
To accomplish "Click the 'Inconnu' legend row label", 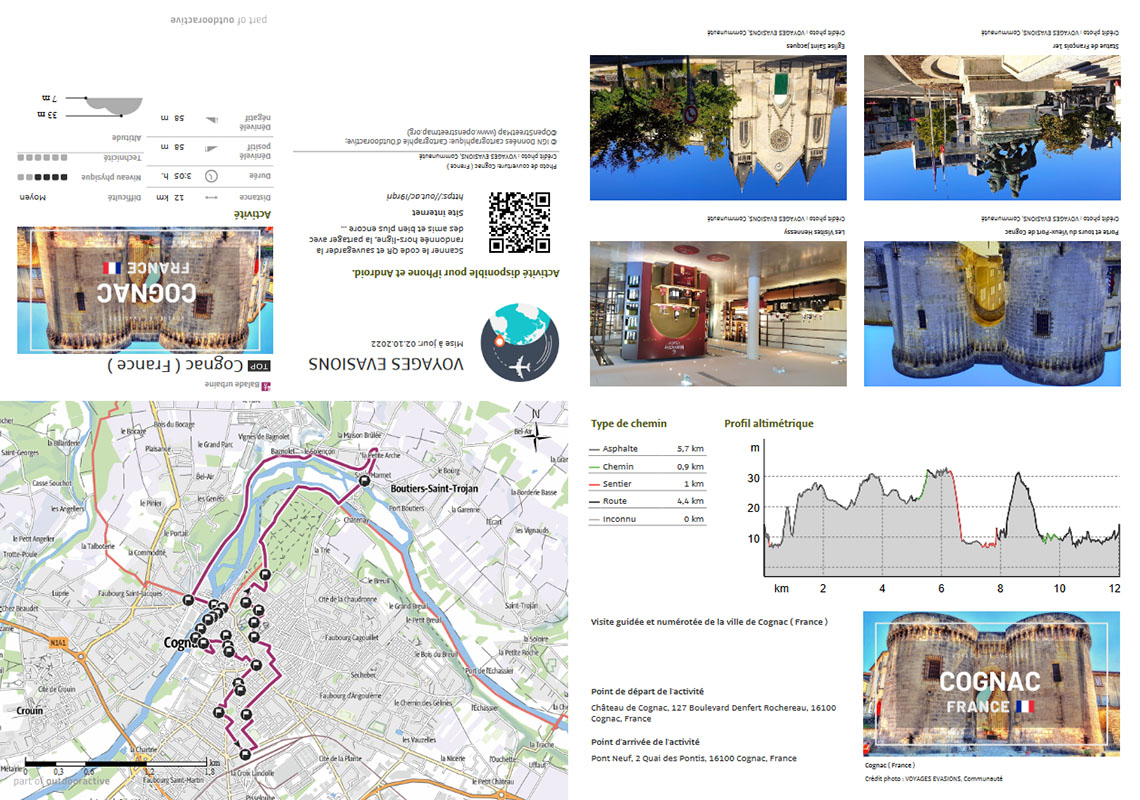I will pos(619,519).
